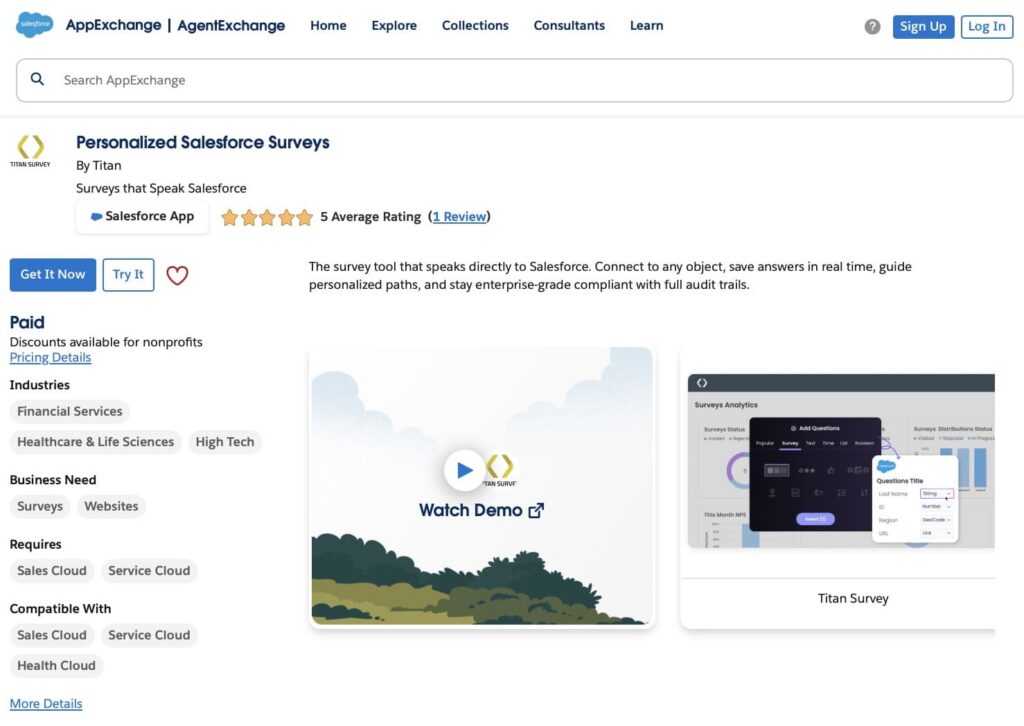This screenshot has height=726, width=1024.
Task: Switch to the Learn section
Action: 646,25
